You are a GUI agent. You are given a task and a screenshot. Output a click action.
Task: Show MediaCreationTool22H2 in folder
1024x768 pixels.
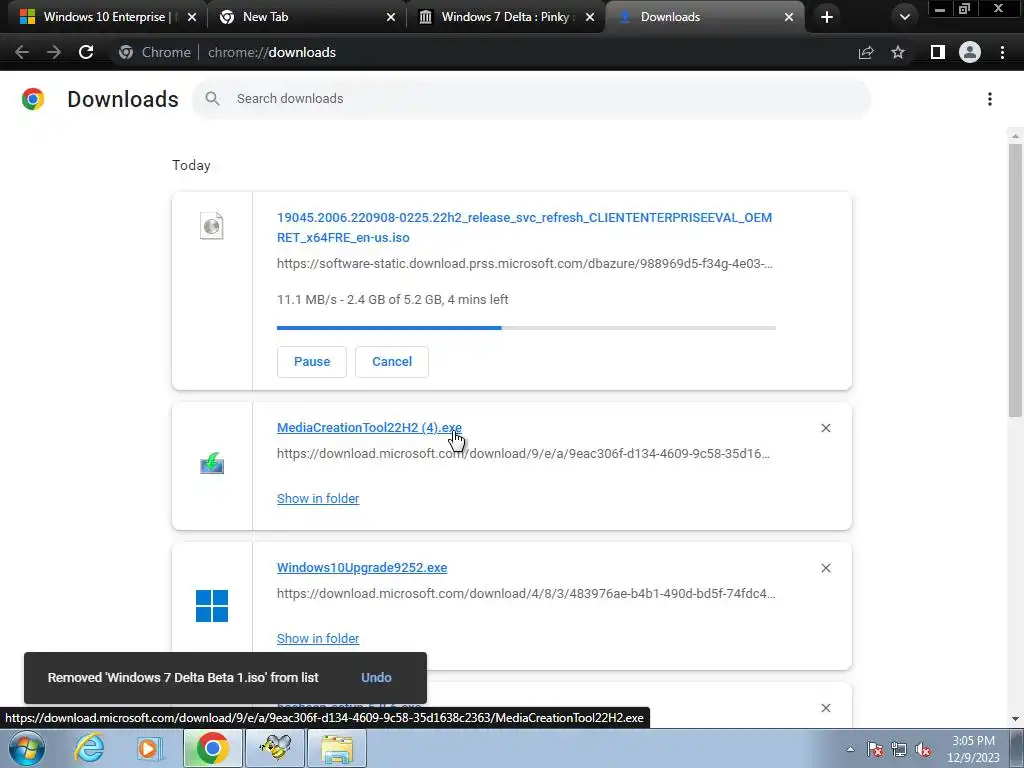tap(318, 498)
